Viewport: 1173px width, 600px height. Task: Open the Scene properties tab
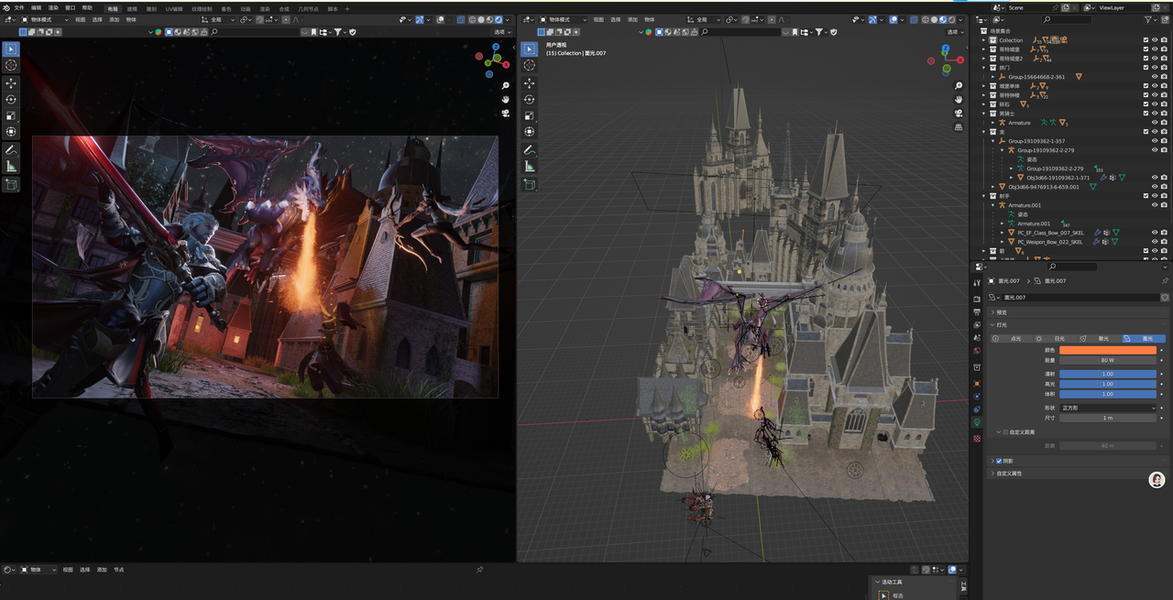click(977, 338)
